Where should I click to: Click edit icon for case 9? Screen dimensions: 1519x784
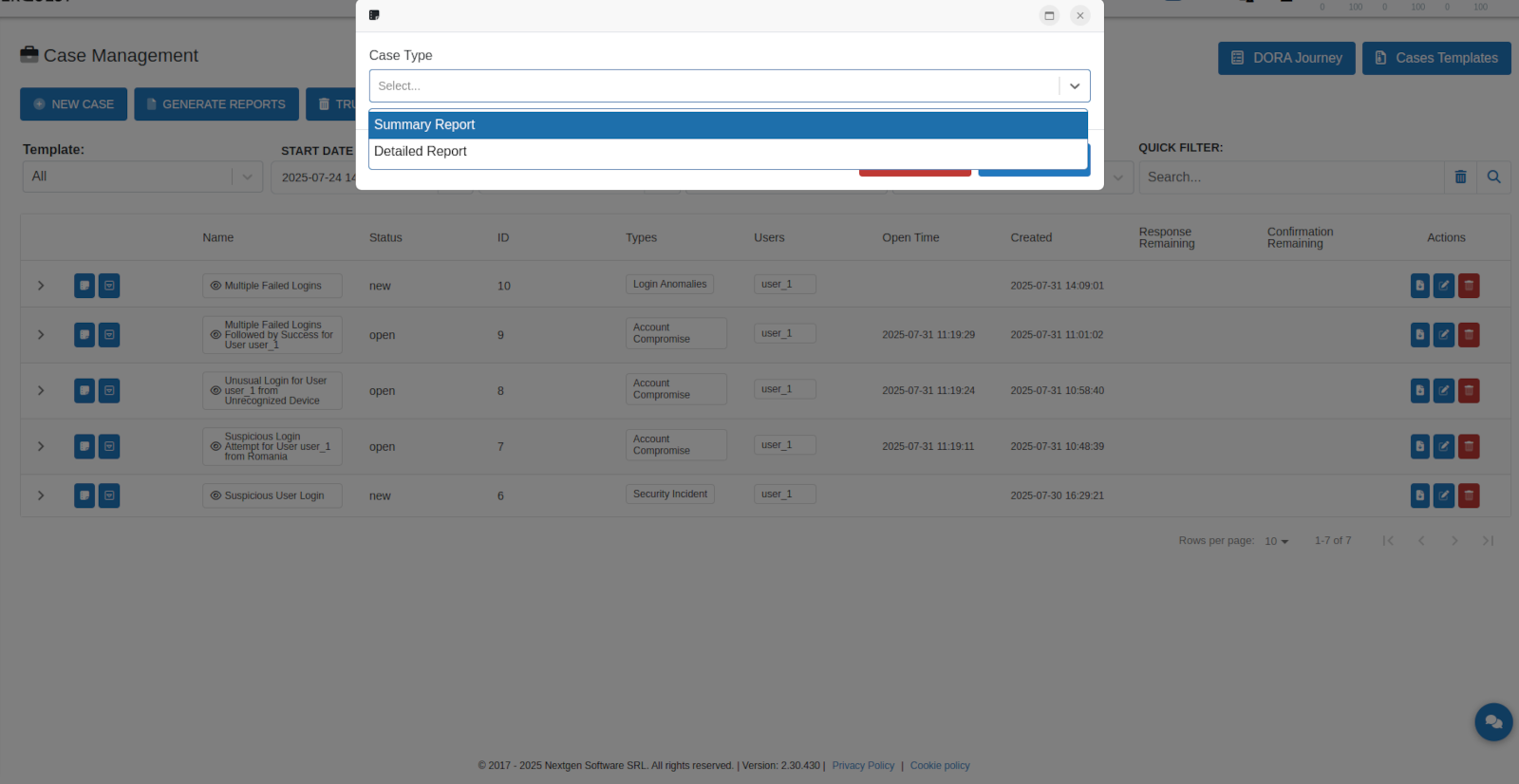[x=1444, y=335]
